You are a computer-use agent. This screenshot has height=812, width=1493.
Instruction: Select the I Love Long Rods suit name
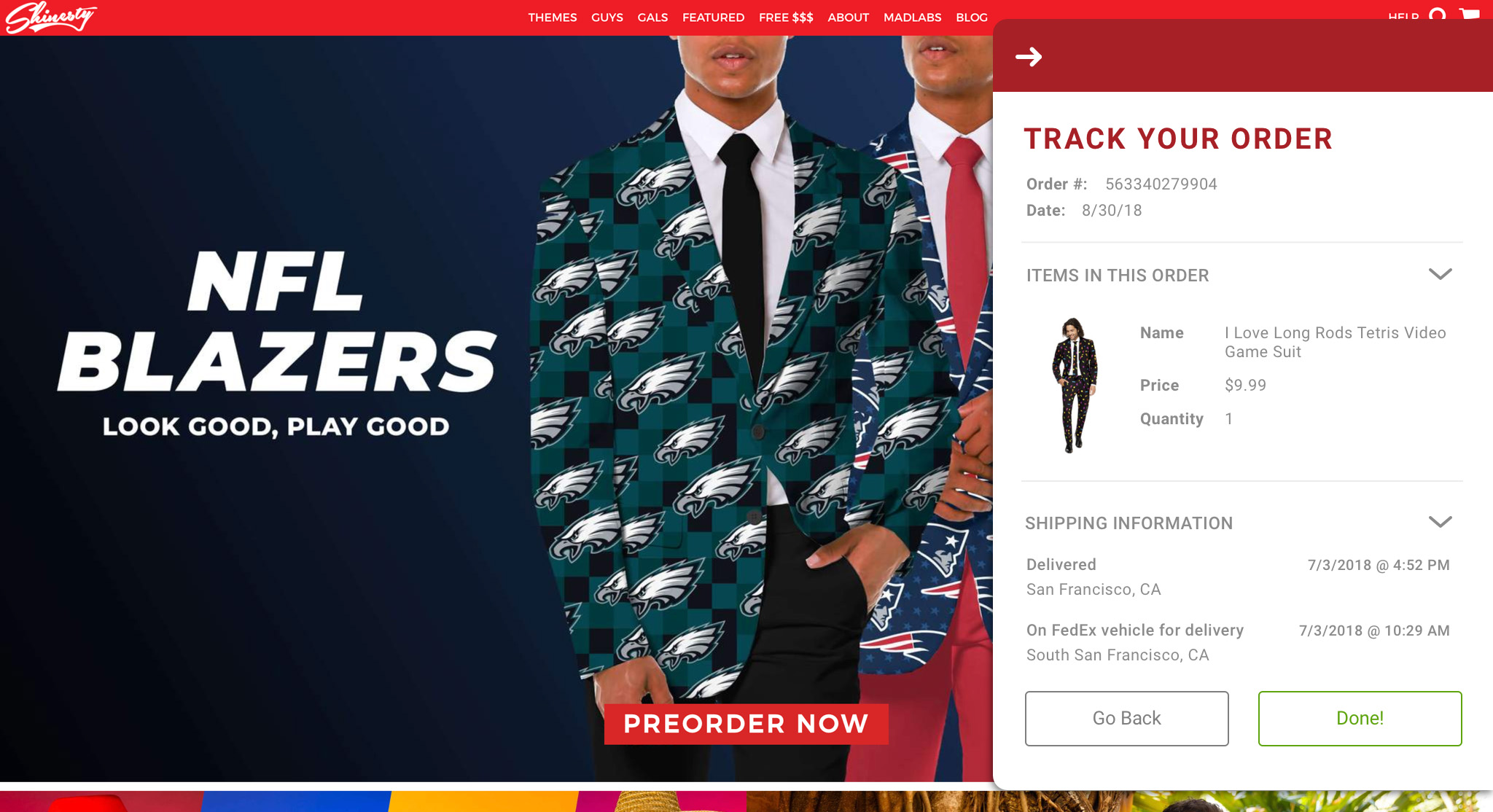1336,343
